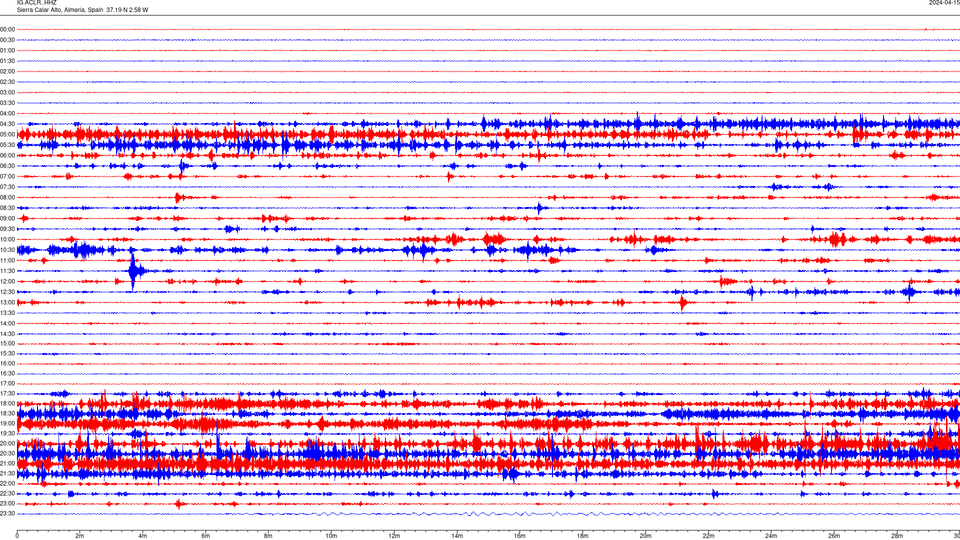Click the station code IG.ACLR..HHZ header

(x=37, y=2)
